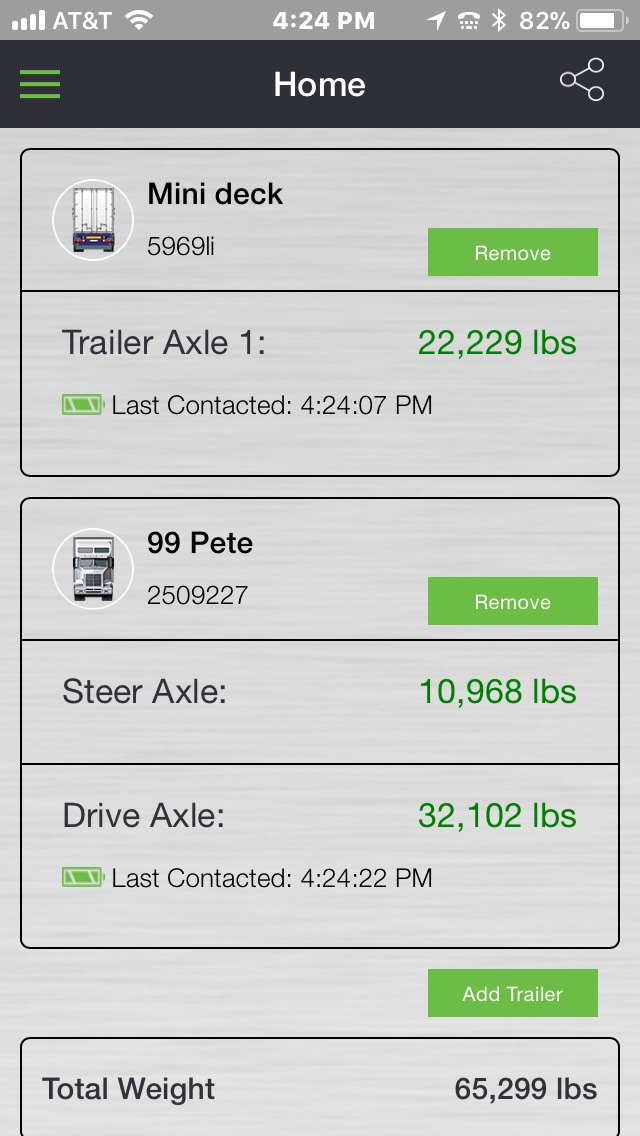Tap the Wi-Fi status icon
This screenshot has width=640, height=1136.
tap(139, 20)
